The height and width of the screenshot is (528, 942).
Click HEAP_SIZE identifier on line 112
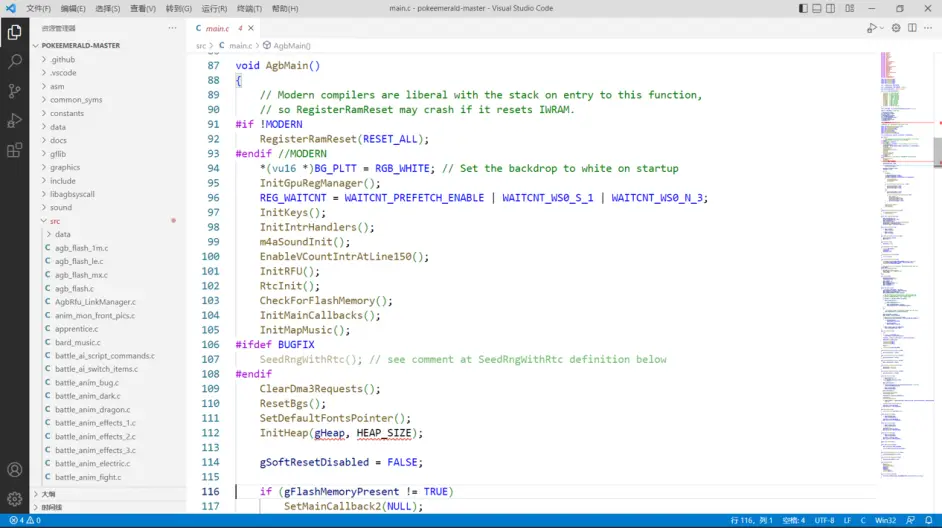[384, 433]
